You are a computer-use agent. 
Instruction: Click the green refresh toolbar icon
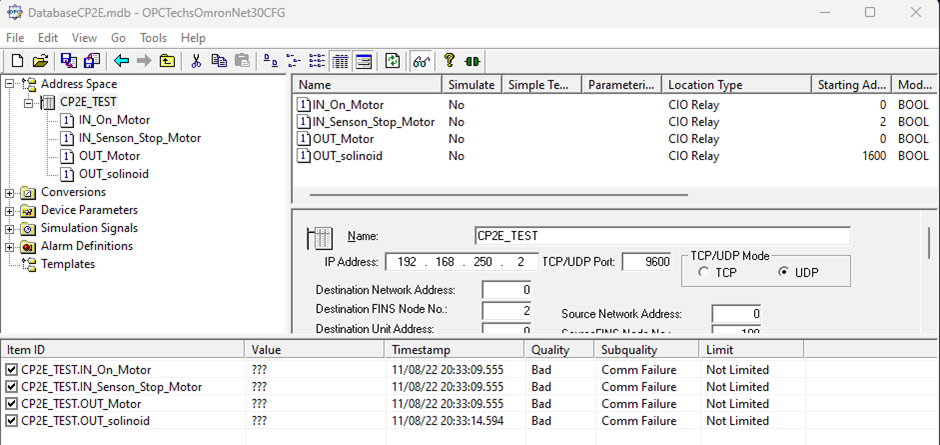point(393,61)
